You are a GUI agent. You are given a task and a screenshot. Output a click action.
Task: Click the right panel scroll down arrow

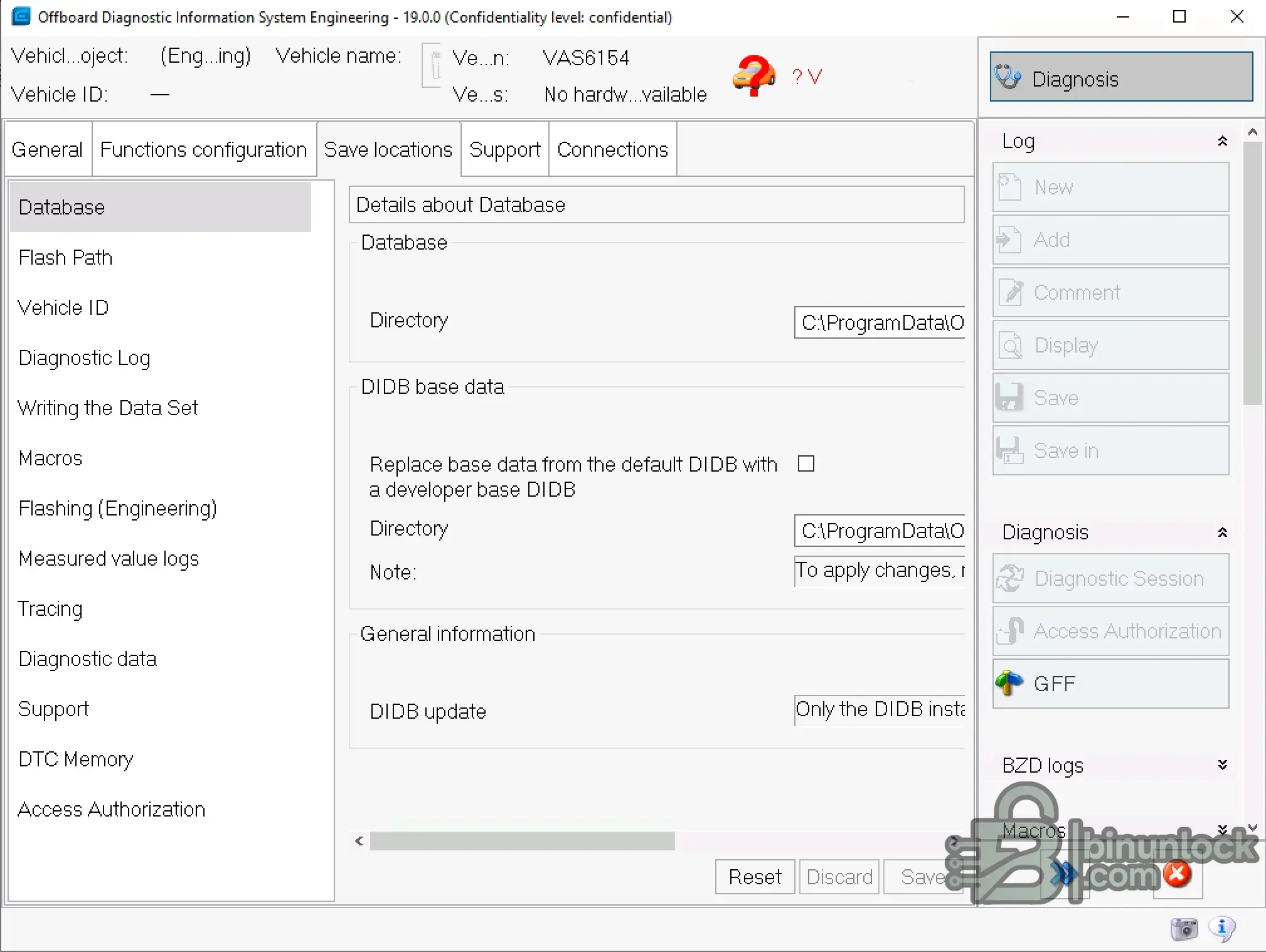pos(1252,828)
